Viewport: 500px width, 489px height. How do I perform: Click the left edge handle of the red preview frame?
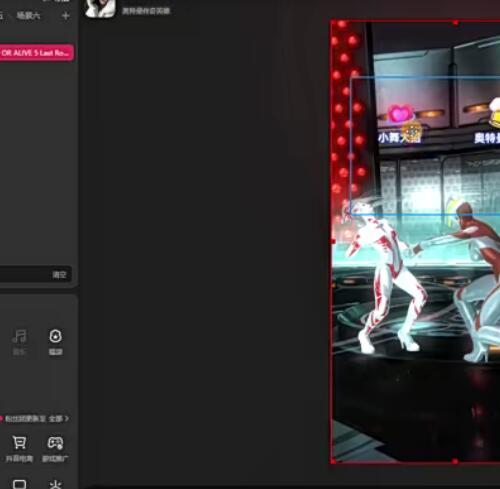click(333, 241)
